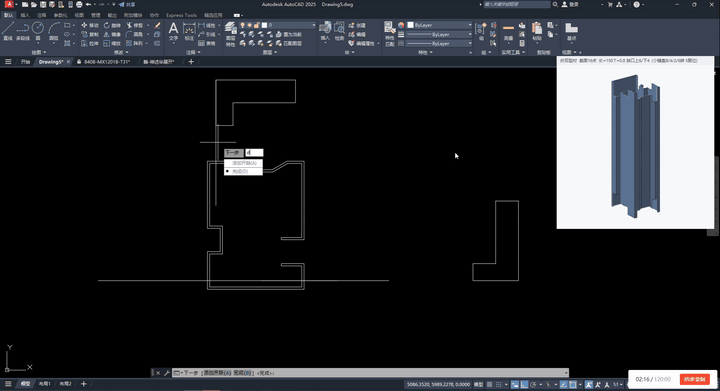This screenshot has height=391, width=720.
Task: Toggle polar tracking in status bar
Action: click(533, 385)
